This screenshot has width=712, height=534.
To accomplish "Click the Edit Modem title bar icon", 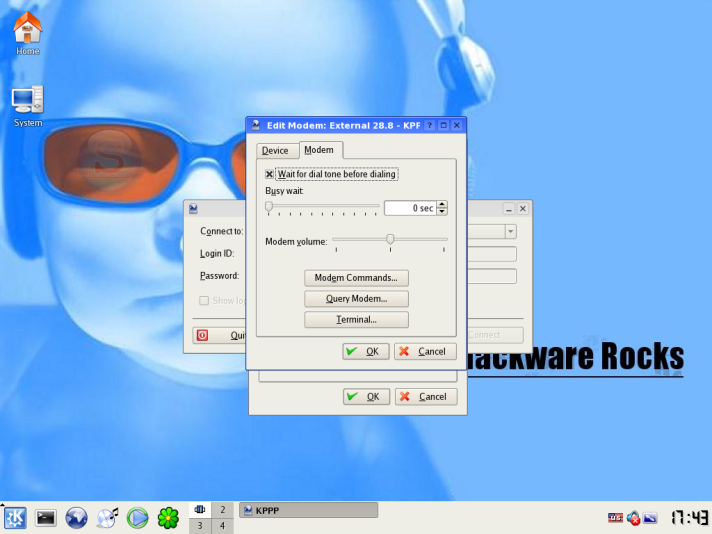I will [x=256, y=125].
